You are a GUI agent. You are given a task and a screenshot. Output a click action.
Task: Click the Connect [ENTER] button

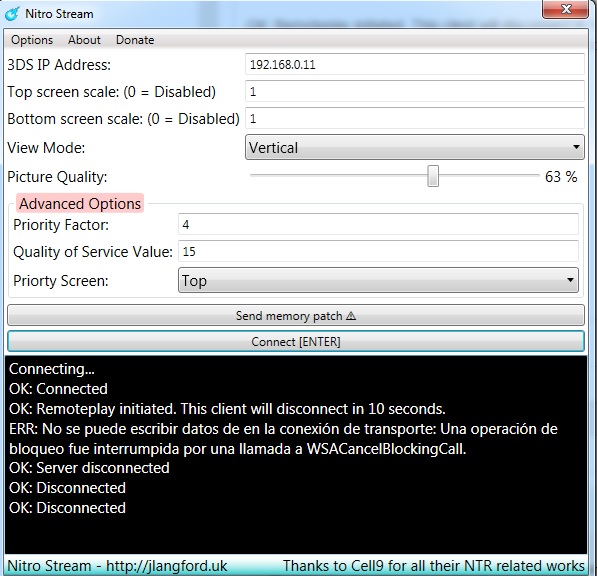point(296,341)
